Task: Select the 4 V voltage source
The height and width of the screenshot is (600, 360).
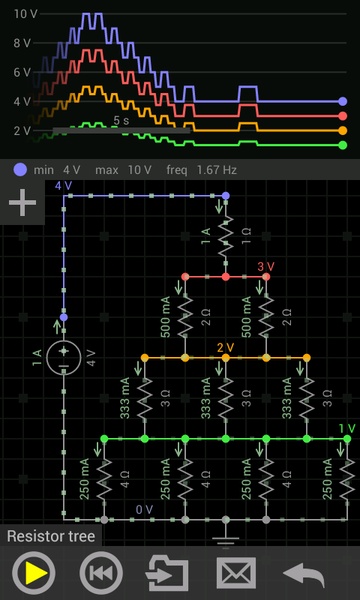Action: (x=64, y=357)
